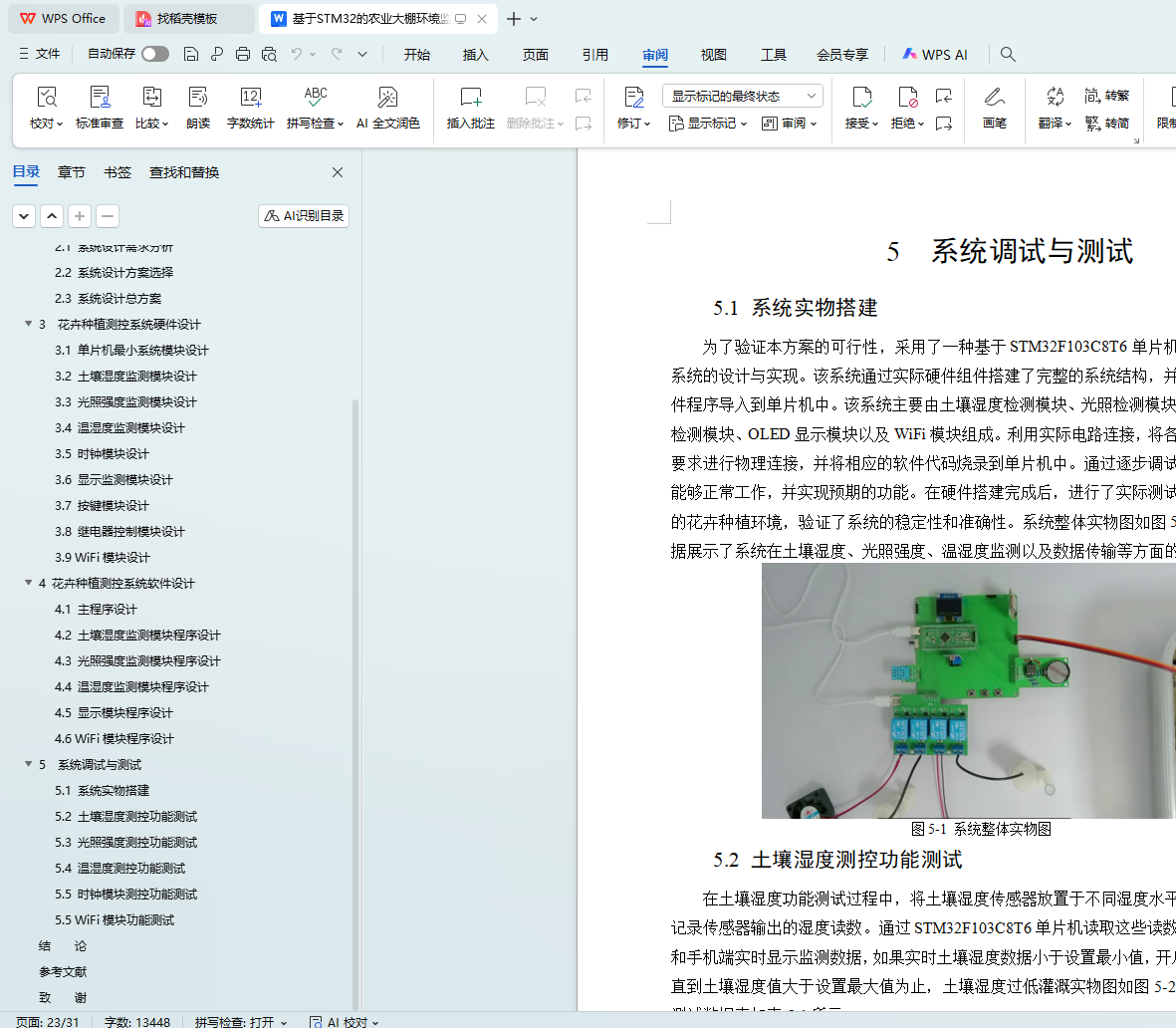Viewport: 1176px width, 1028px height.
Task: Click the 字数统计 word count icon
Action: (250, 98)
